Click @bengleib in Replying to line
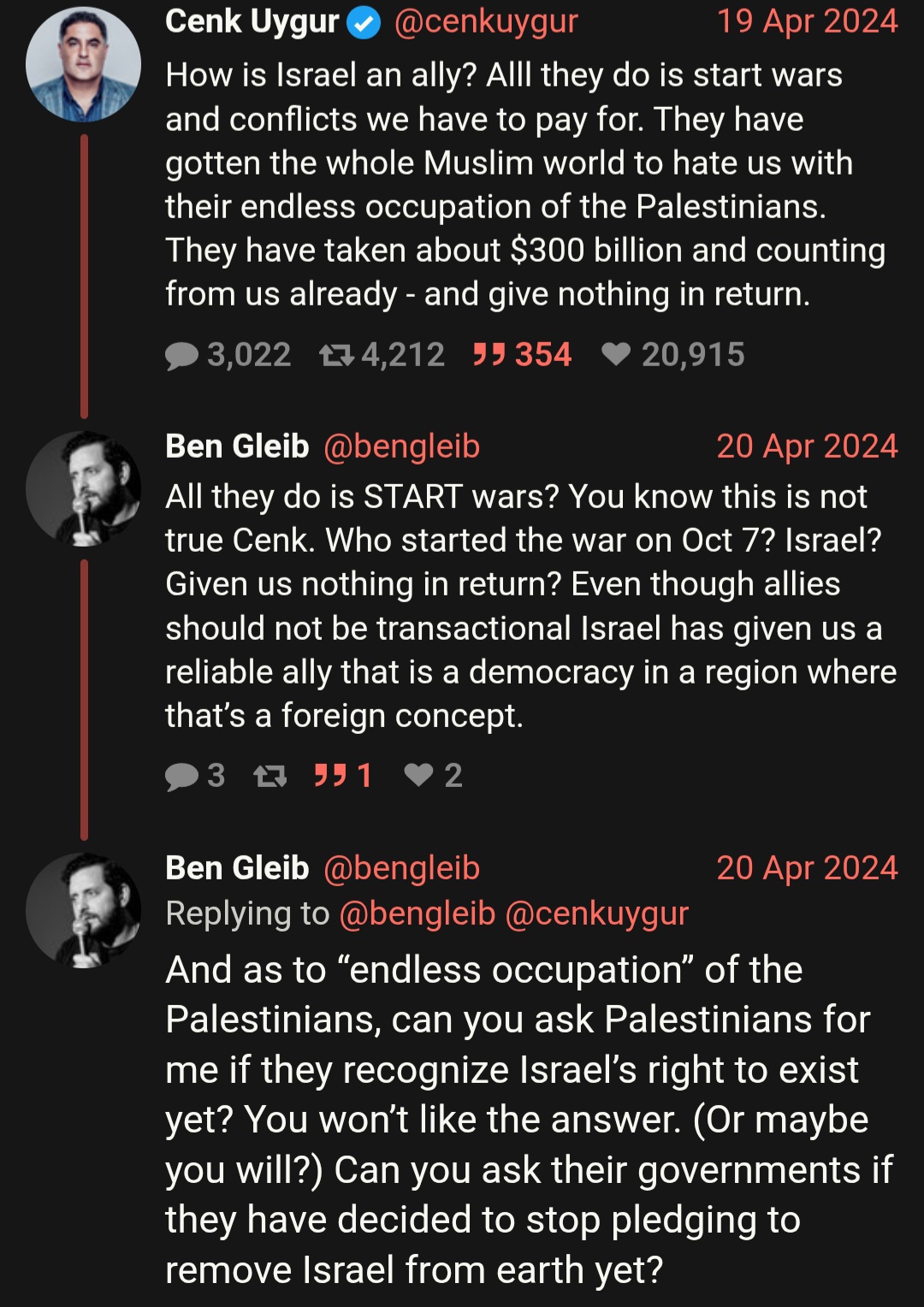The width and height of the screenshot is (924, 1307). [418, 914]
